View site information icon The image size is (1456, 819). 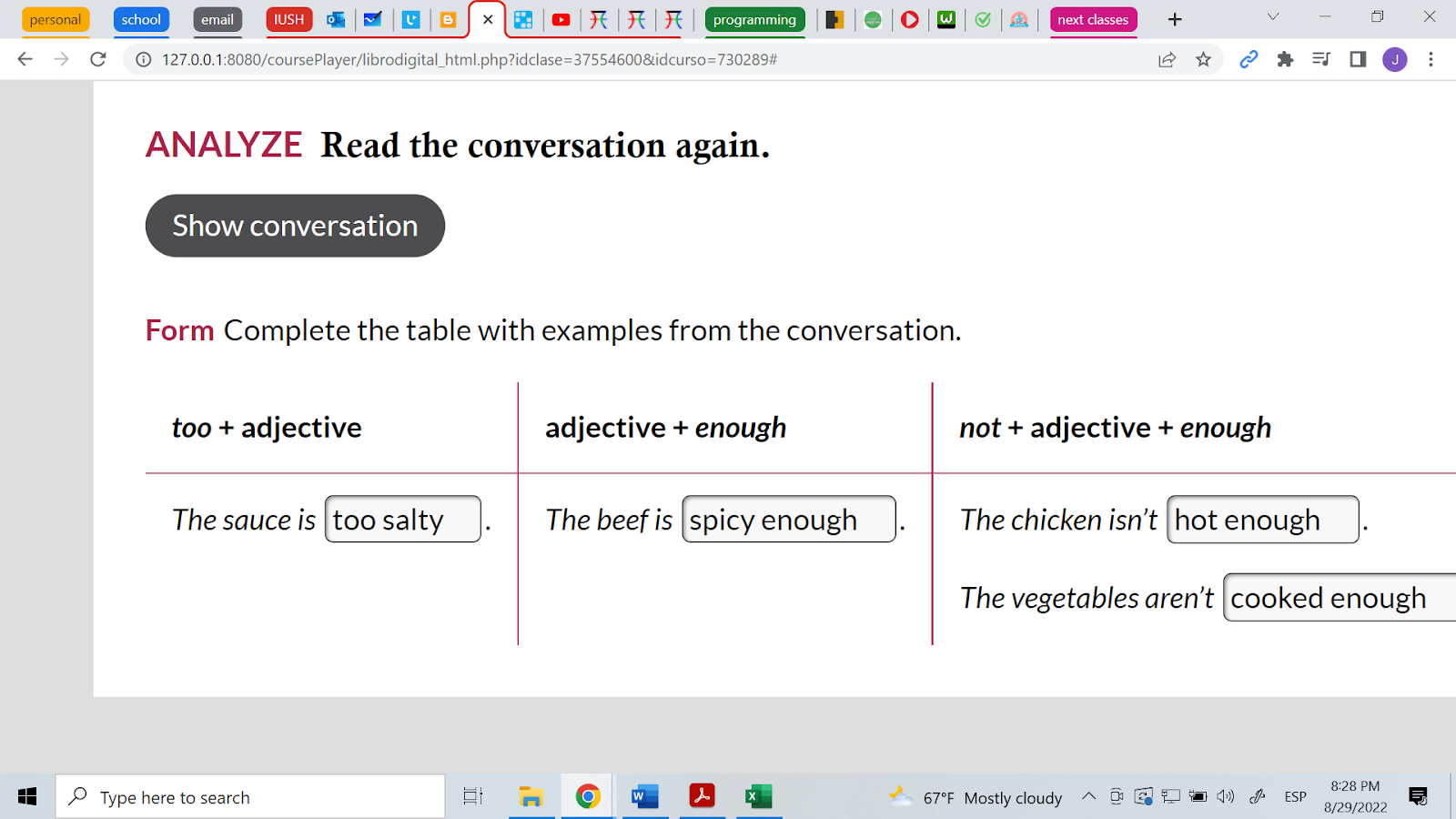pos(144,59)
